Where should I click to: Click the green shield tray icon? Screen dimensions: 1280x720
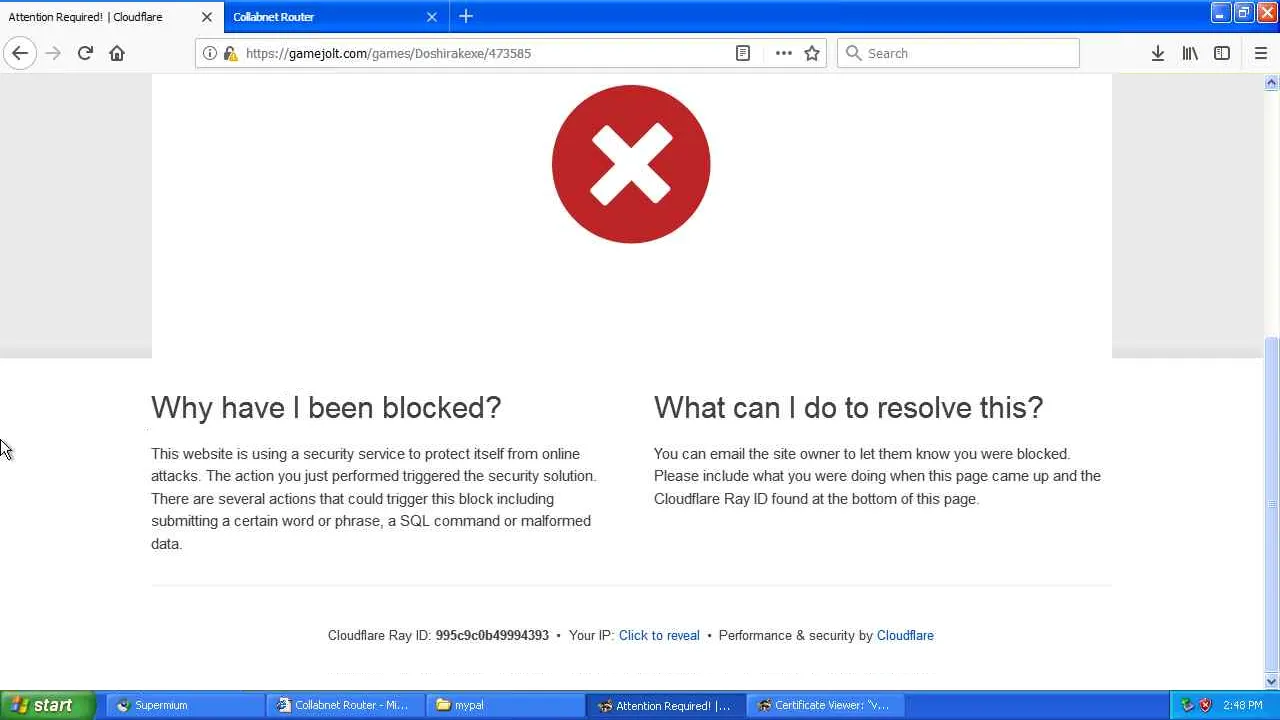(x=1187, y=705)
